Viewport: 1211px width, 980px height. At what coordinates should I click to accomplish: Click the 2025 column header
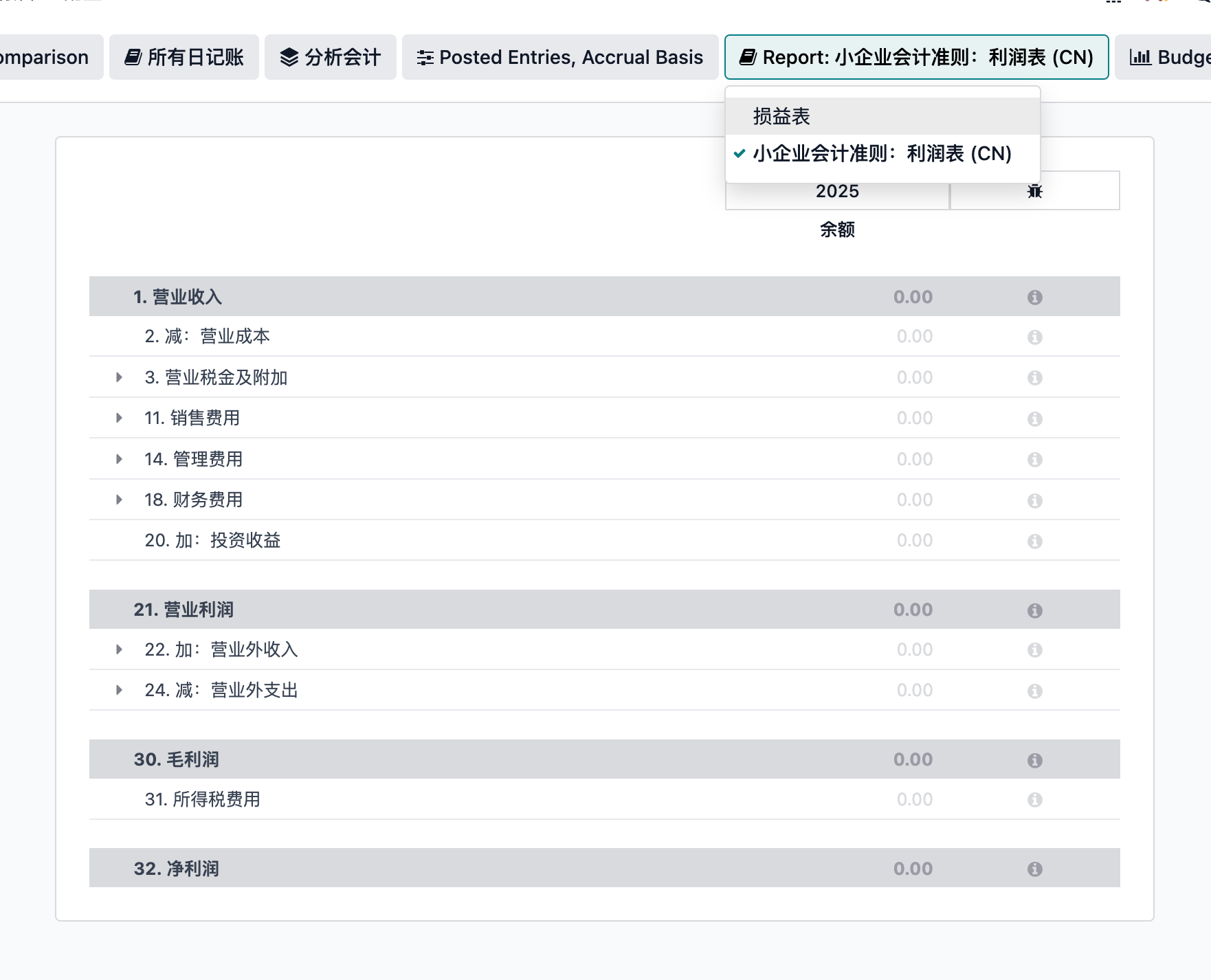tap(837, 191)
